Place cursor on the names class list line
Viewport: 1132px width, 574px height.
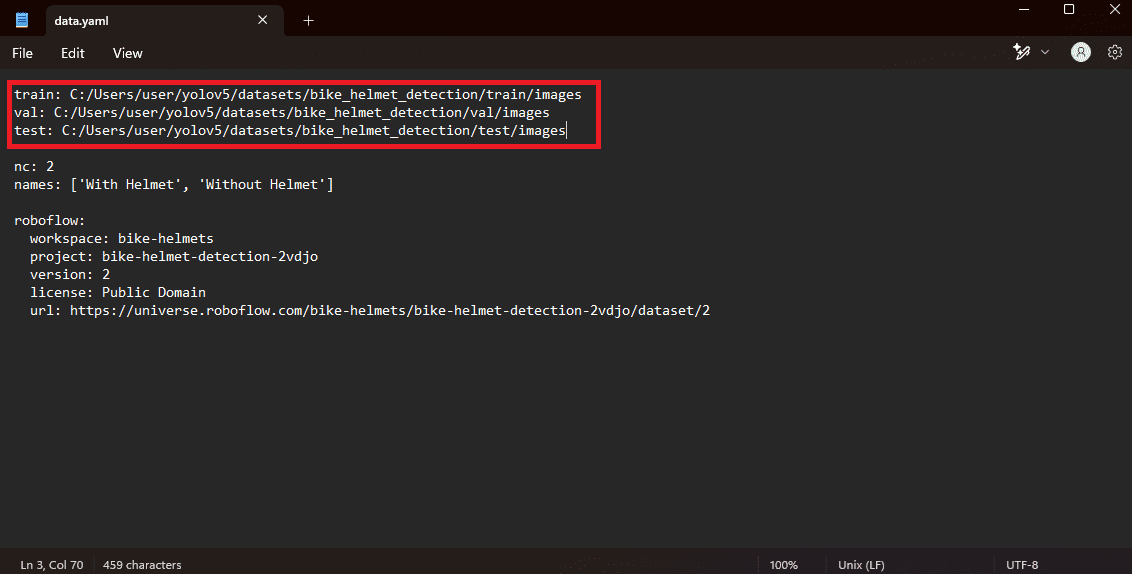pos(174,185)
